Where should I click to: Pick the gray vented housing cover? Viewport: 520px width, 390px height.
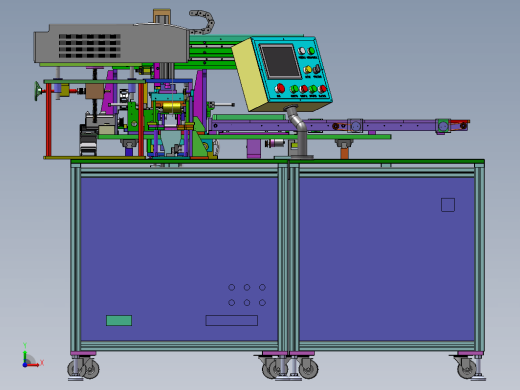click(112, 44)
